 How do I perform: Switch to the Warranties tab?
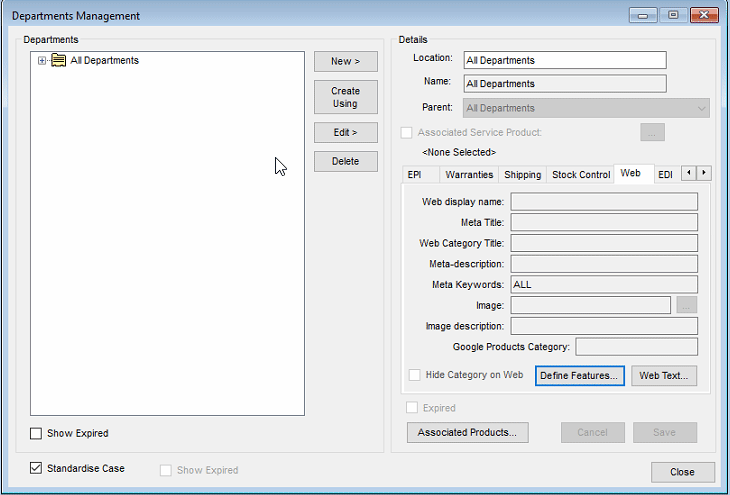[469, 174]
